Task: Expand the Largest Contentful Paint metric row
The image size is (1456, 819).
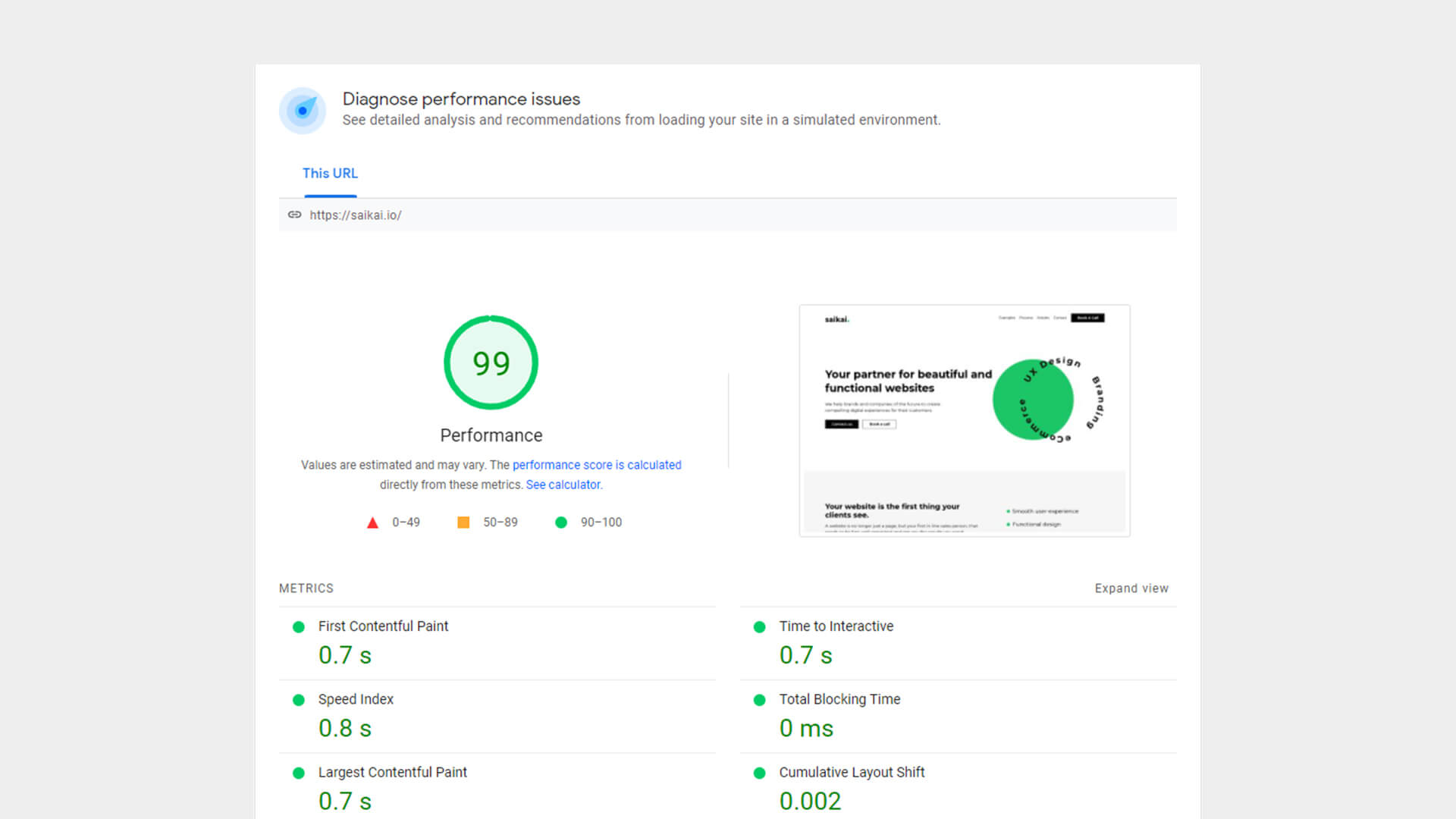Action: [392, 772]
